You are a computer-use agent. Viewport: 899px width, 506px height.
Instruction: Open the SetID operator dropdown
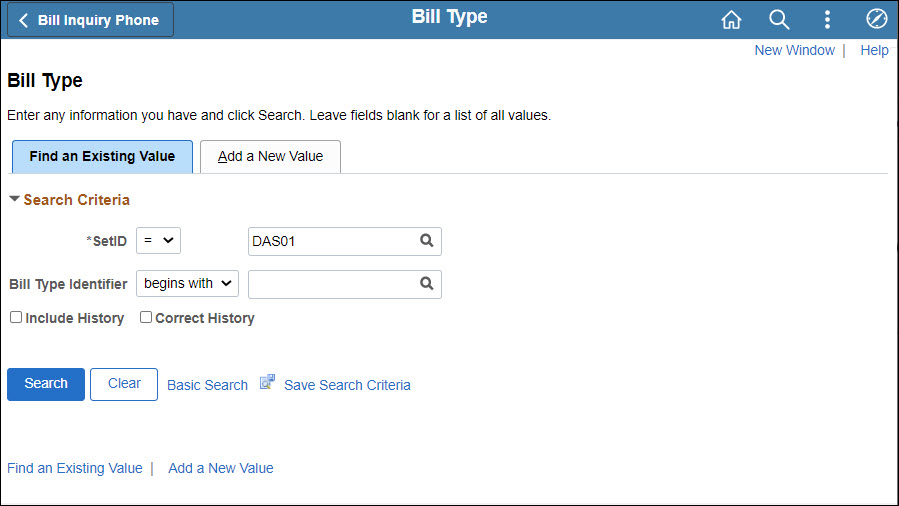pyautogui.click(x=158, y=241)
